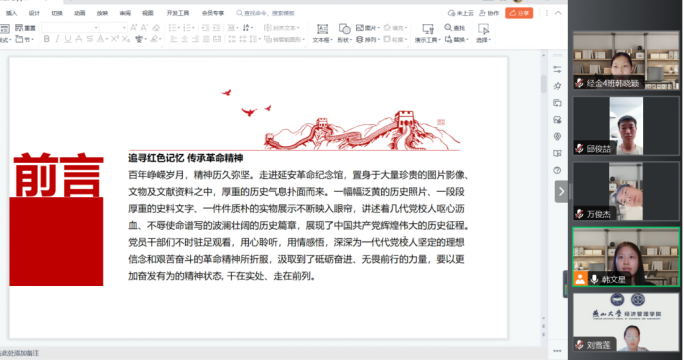This screenshot has width=684, height=360.
Task: Open the 插入 ribbon tab
Action: [11, 13]
